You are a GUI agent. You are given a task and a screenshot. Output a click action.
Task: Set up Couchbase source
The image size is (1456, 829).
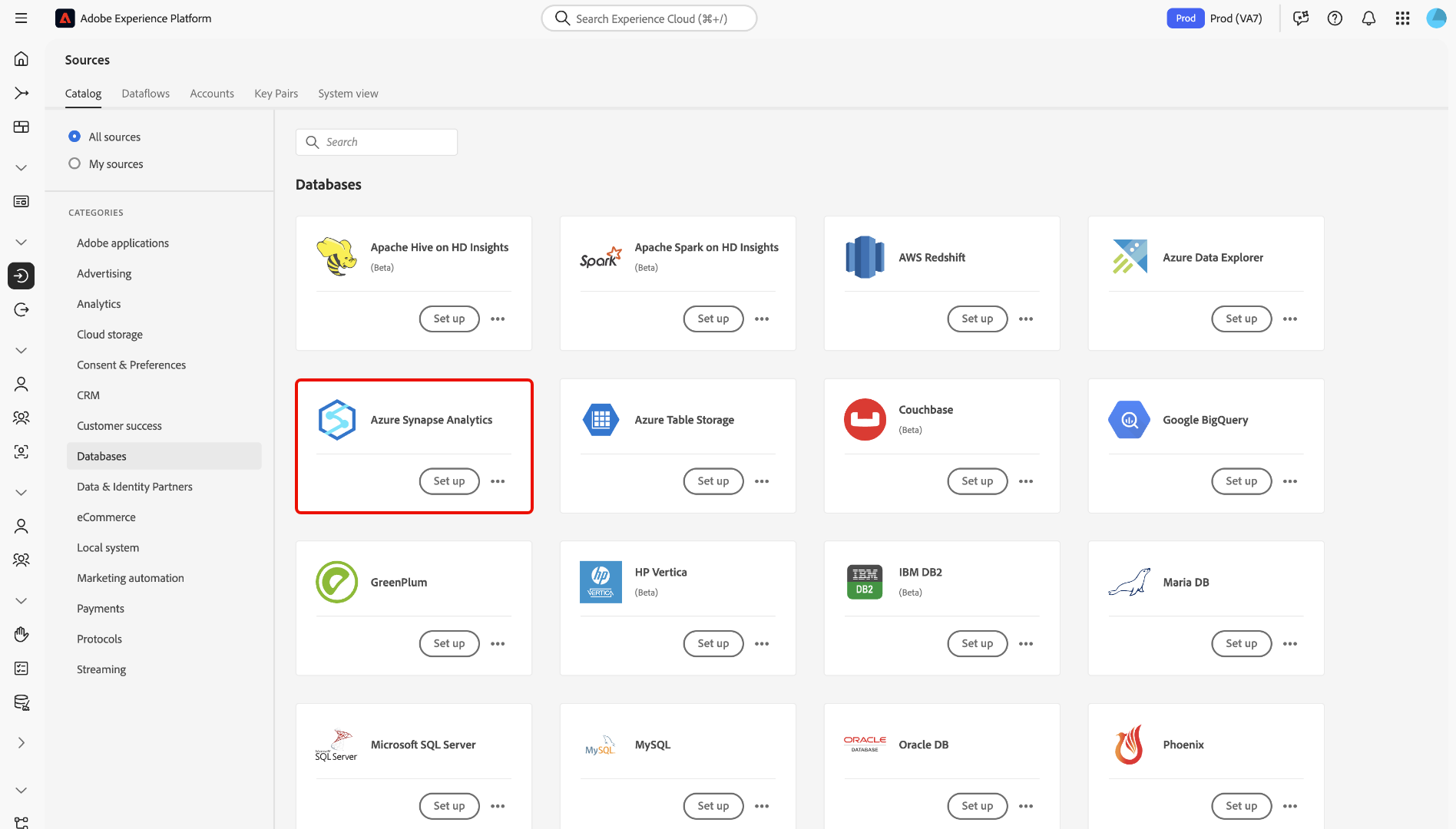click(978, 481)
